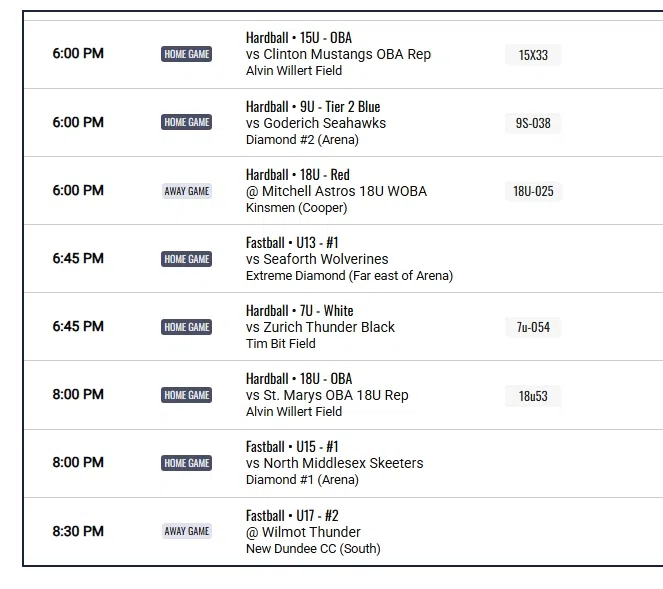Select game number 18U-025 tag

pos(533,191)
